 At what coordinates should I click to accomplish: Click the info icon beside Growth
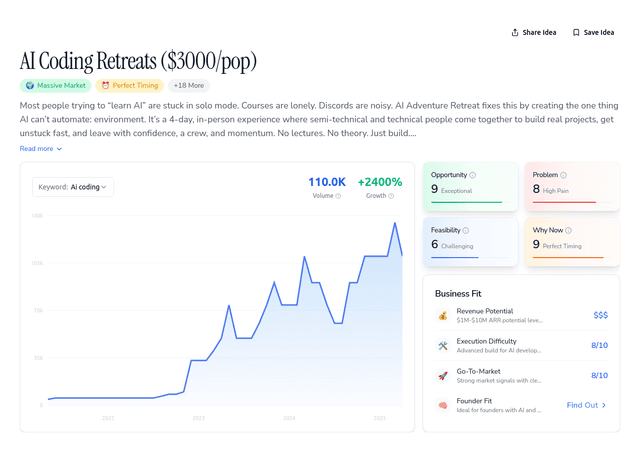click(393, 196)
